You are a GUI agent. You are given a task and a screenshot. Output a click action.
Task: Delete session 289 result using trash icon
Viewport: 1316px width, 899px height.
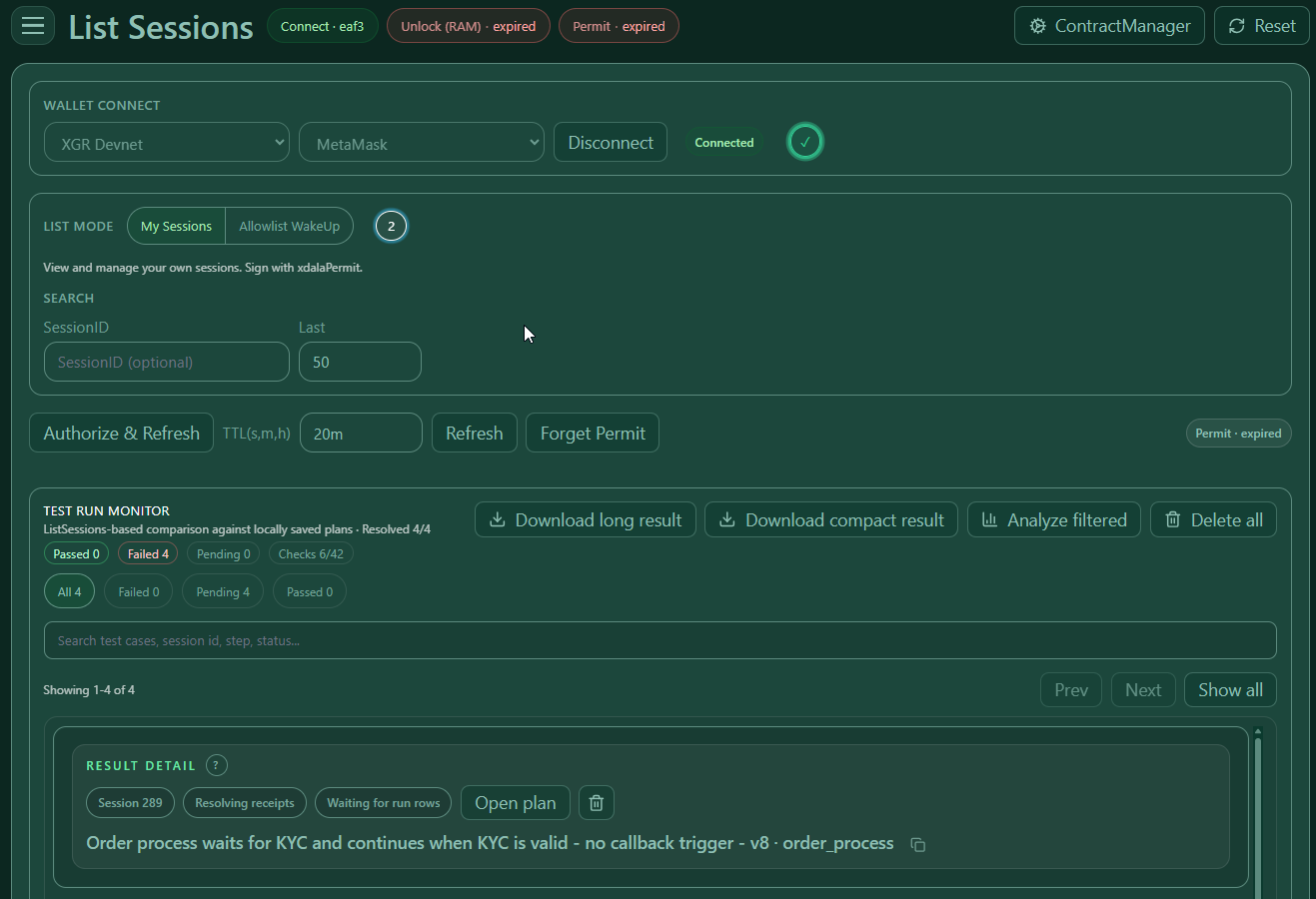pos(597,803)
